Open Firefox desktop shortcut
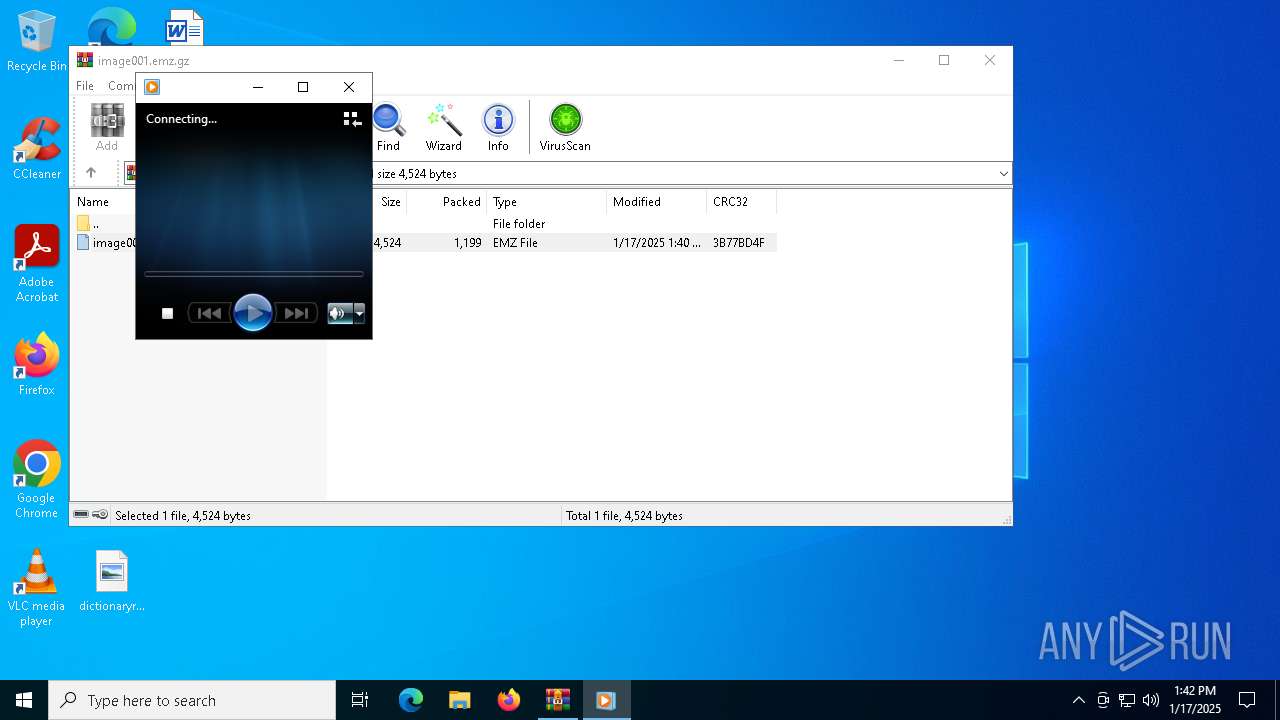 (x=37, y=364)
